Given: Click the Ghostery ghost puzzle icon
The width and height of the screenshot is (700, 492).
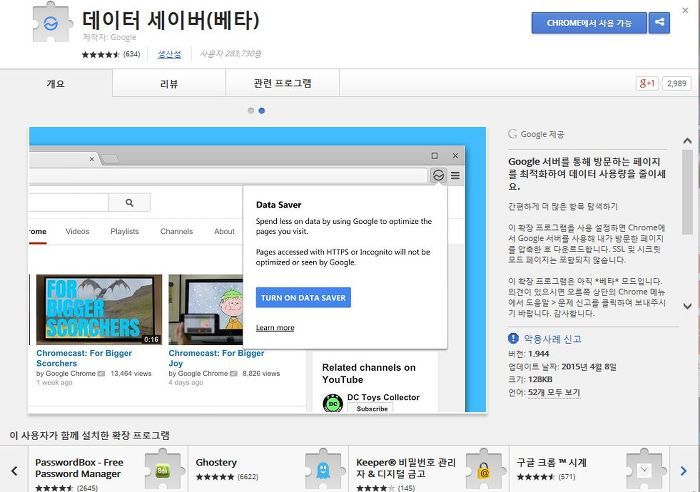Looking at the screenshot, I should point(324,470).
